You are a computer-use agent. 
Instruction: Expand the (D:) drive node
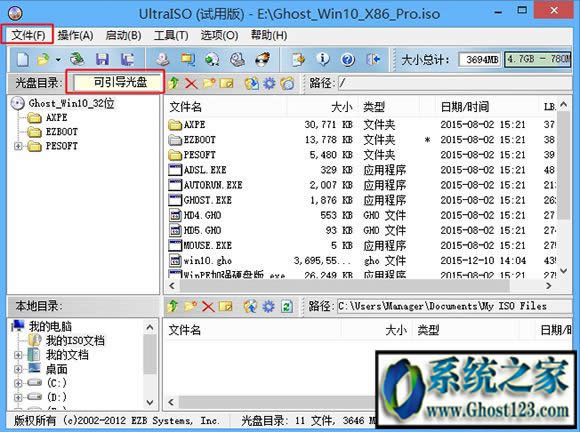pyautogui.click(x=18, y=397)
